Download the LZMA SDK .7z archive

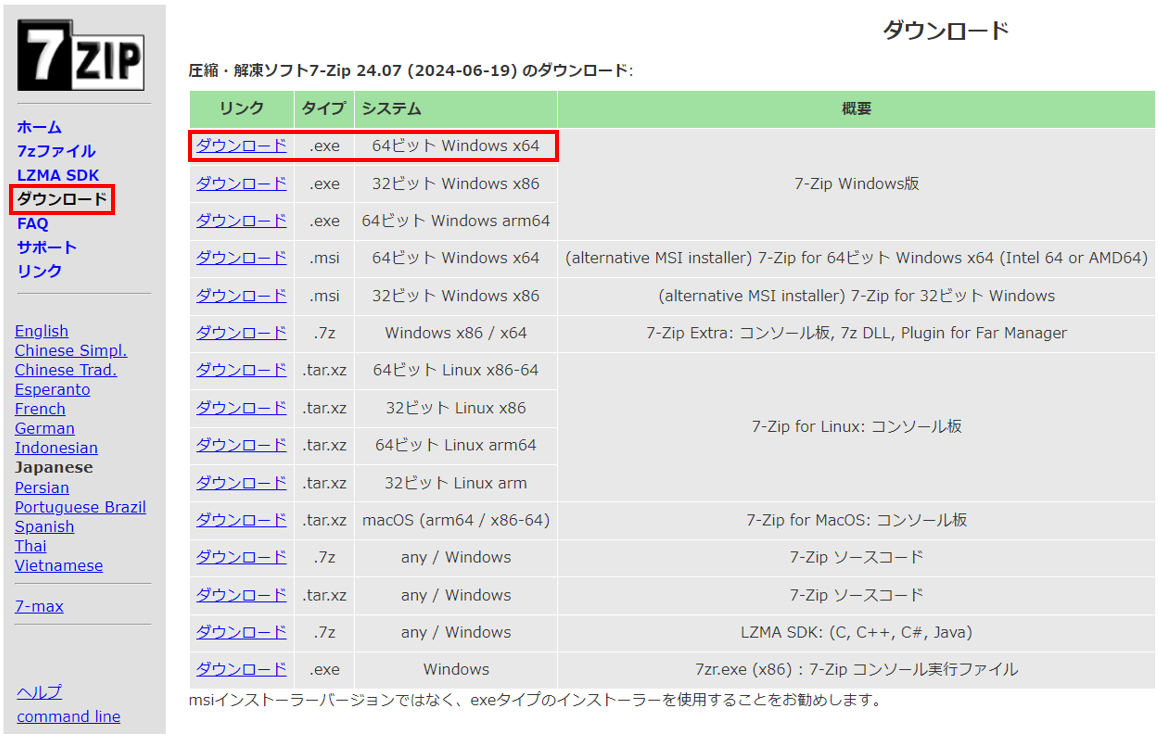tap(241, 632)
